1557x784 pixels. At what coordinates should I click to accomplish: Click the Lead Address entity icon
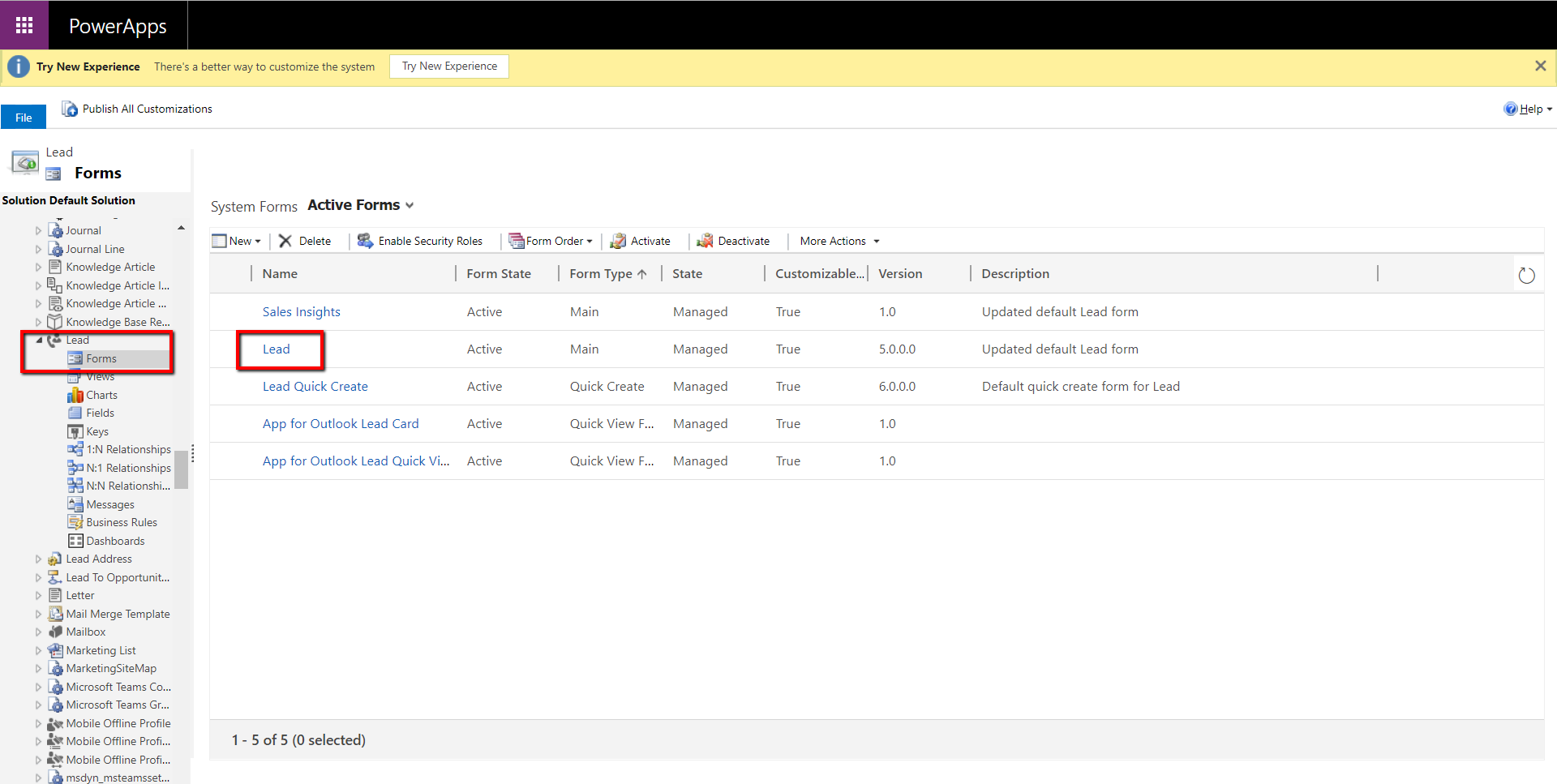[55, 559]
